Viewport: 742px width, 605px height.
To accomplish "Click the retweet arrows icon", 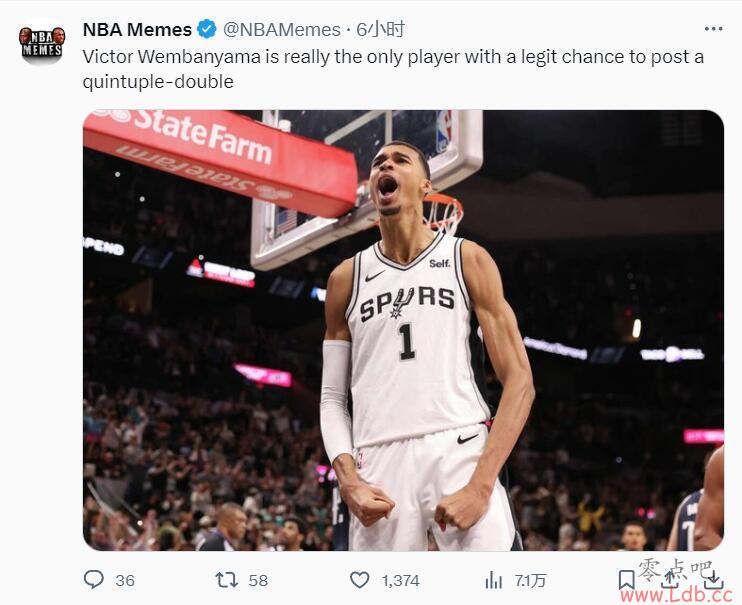I will point(227,580).
